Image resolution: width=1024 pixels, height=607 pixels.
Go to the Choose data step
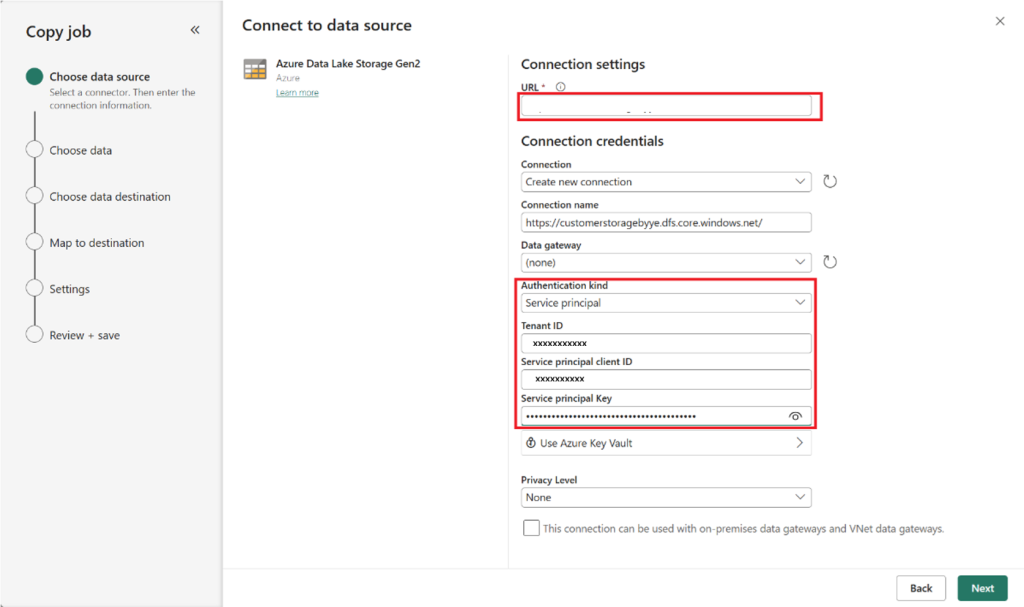80,151
